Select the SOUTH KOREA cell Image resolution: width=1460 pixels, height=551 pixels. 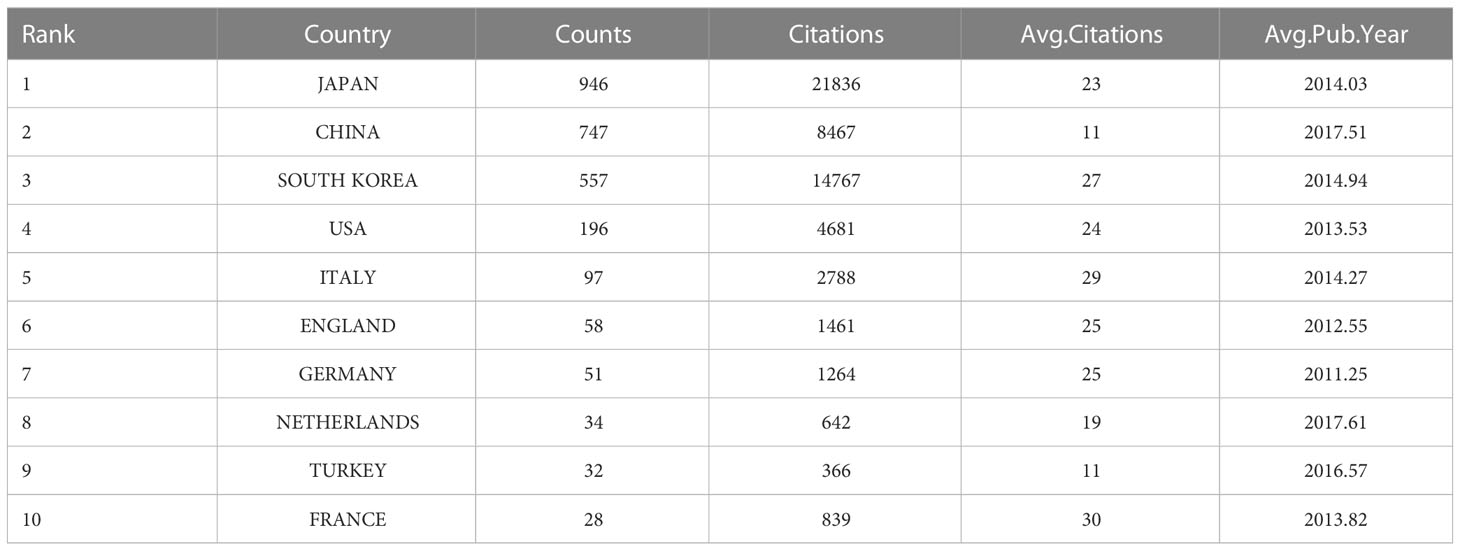347,181
